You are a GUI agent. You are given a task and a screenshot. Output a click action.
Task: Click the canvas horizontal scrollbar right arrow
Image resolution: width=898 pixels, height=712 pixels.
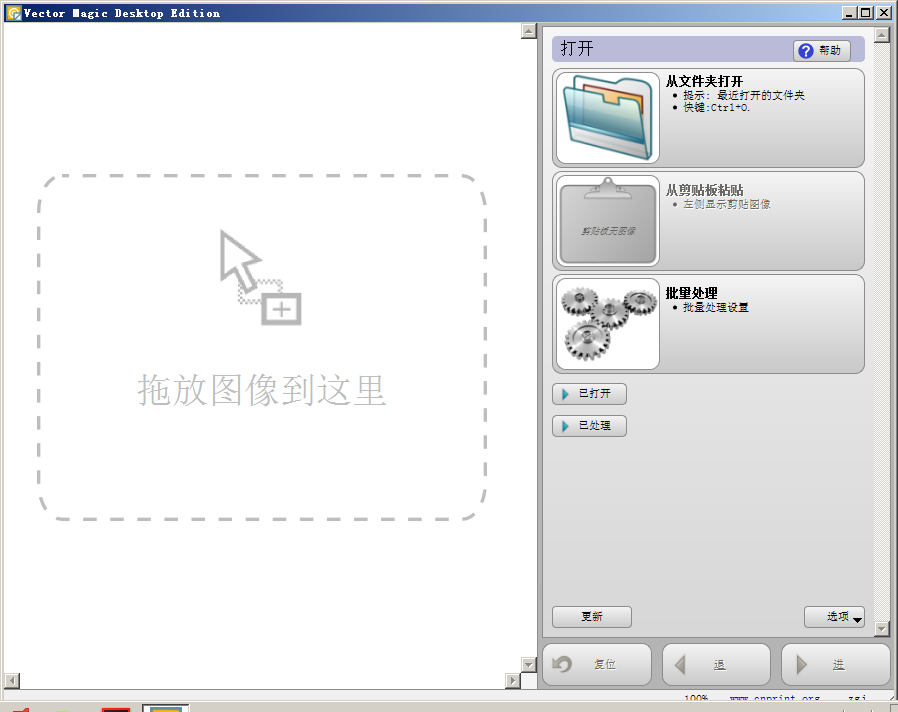pyautogui.click(x=513, y=680)
